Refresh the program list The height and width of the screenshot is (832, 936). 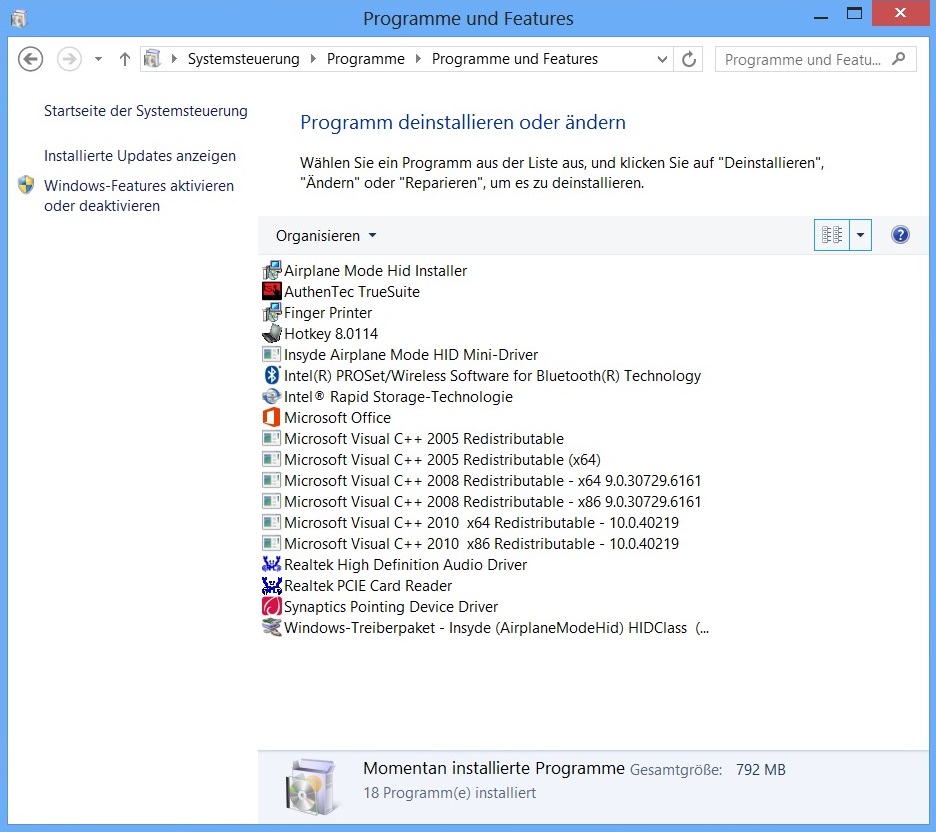click(x=688, y=59)
